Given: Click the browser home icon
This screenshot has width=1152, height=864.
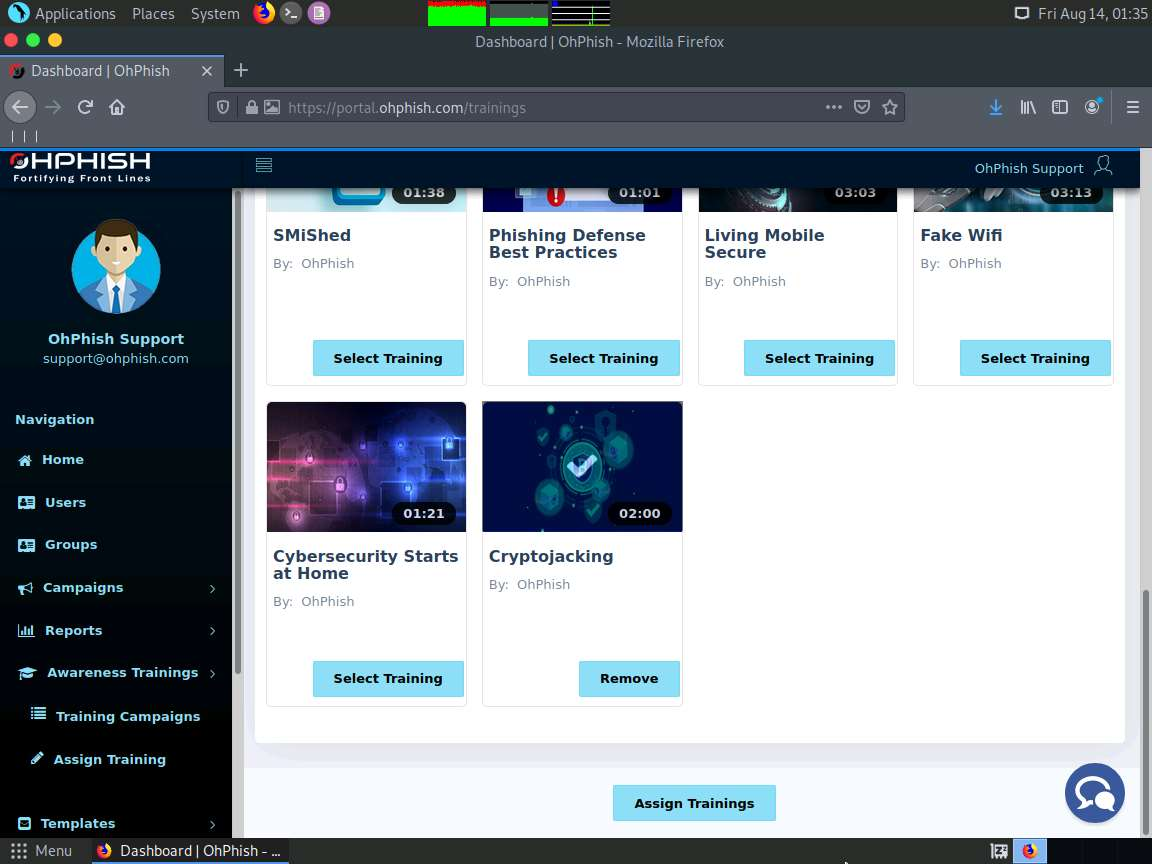Looking at the screenshot, I should [117, 107].
